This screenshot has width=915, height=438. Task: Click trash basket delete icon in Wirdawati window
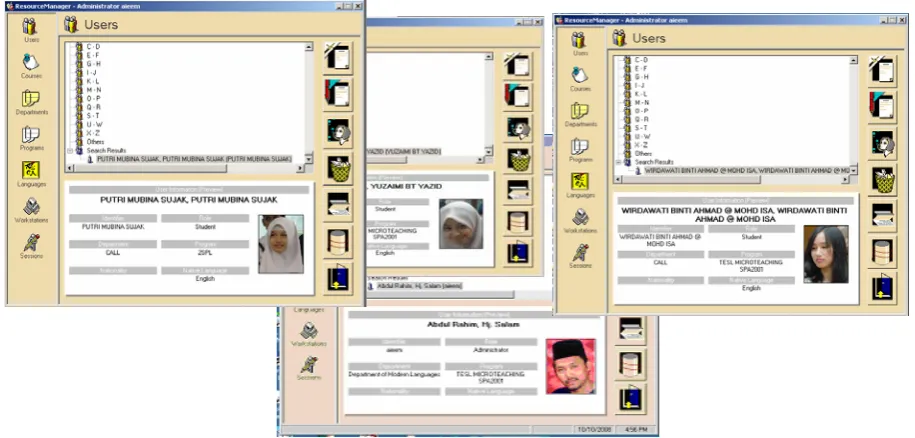click(882, 180)
